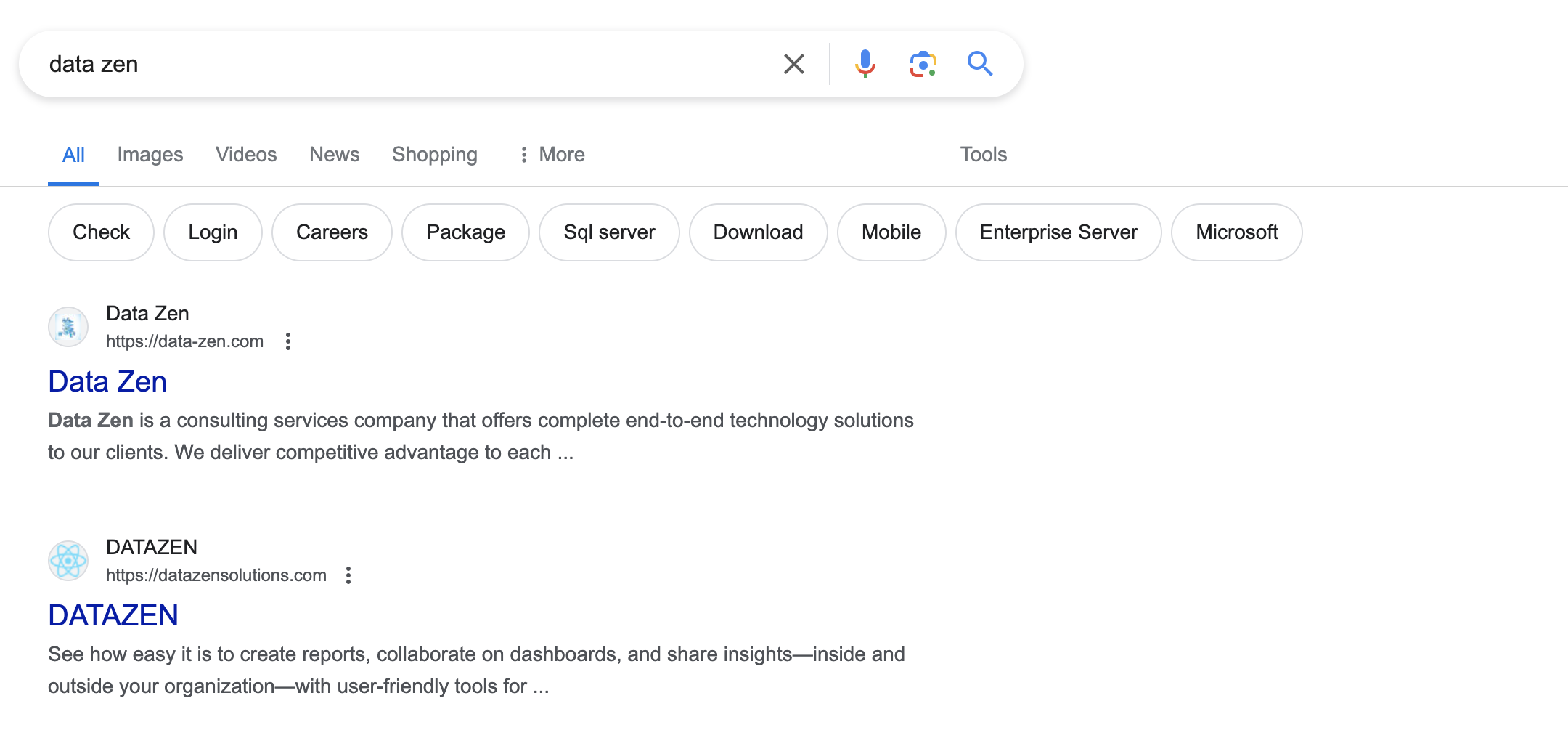The width and height of the screenshot is (1568, 738).
Task: Apply the Enterprise Server filter chip
Action: coord(1058,232)
